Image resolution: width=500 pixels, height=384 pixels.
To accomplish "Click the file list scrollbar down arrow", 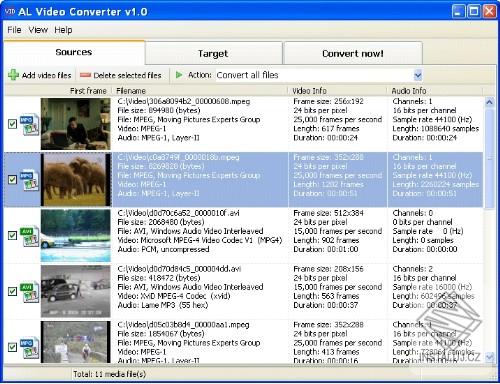I will 489,357.
